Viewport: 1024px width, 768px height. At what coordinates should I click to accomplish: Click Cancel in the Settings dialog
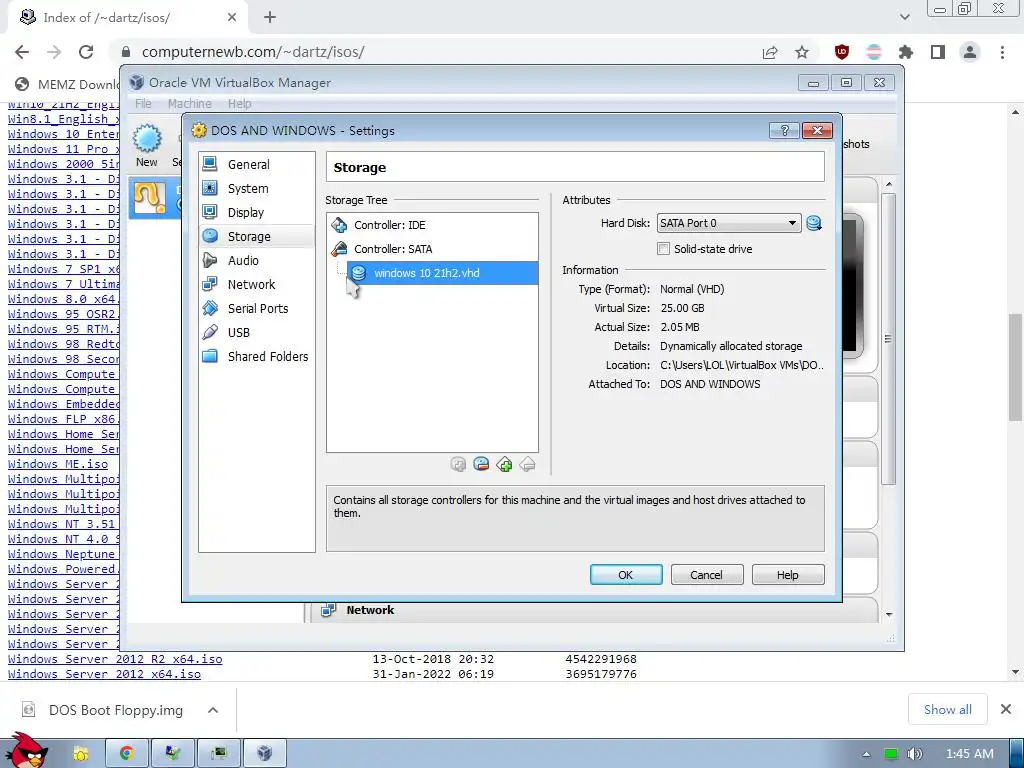click(707, 575)
